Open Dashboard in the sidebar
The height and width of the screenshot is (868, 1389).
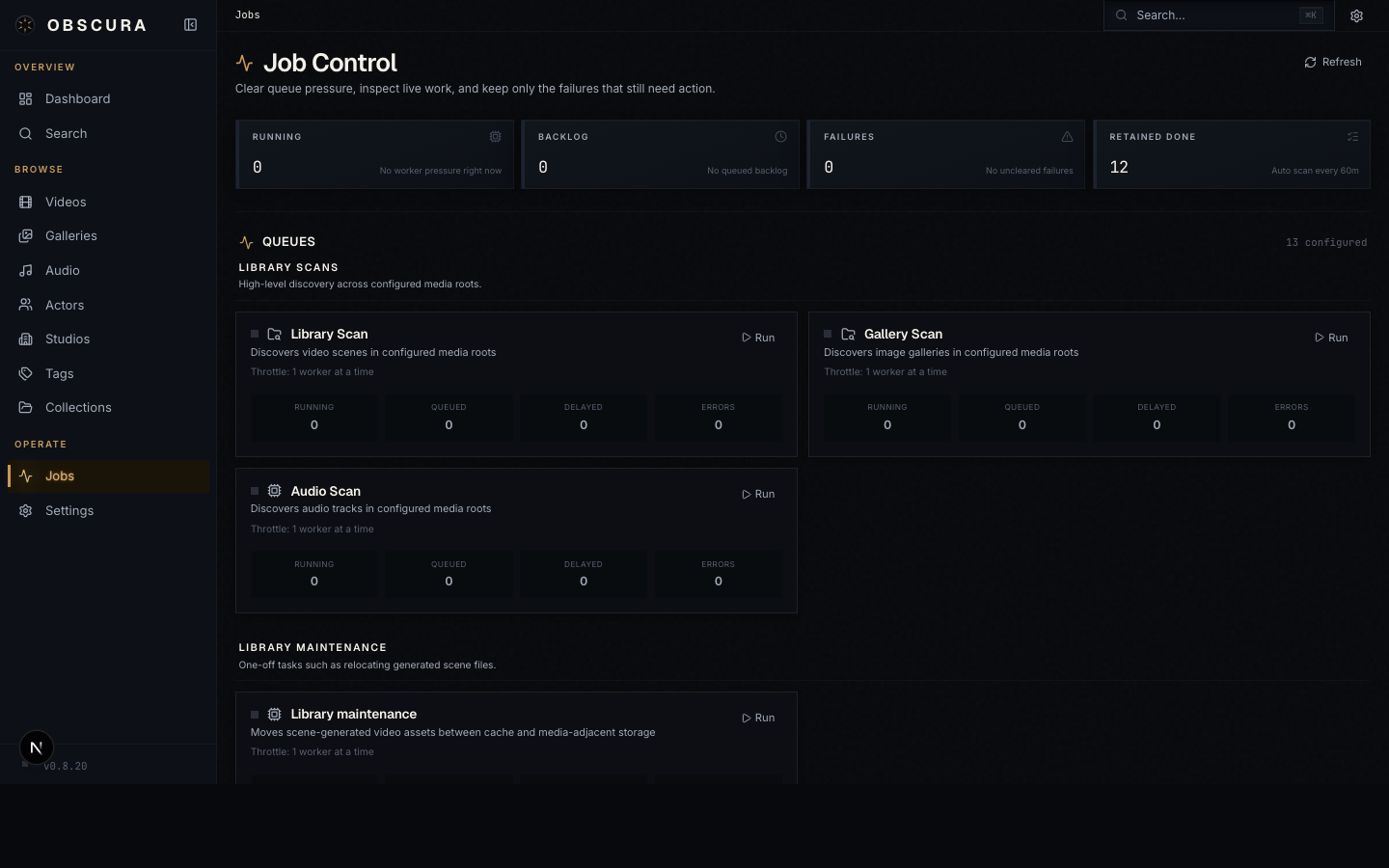point(108,99)
